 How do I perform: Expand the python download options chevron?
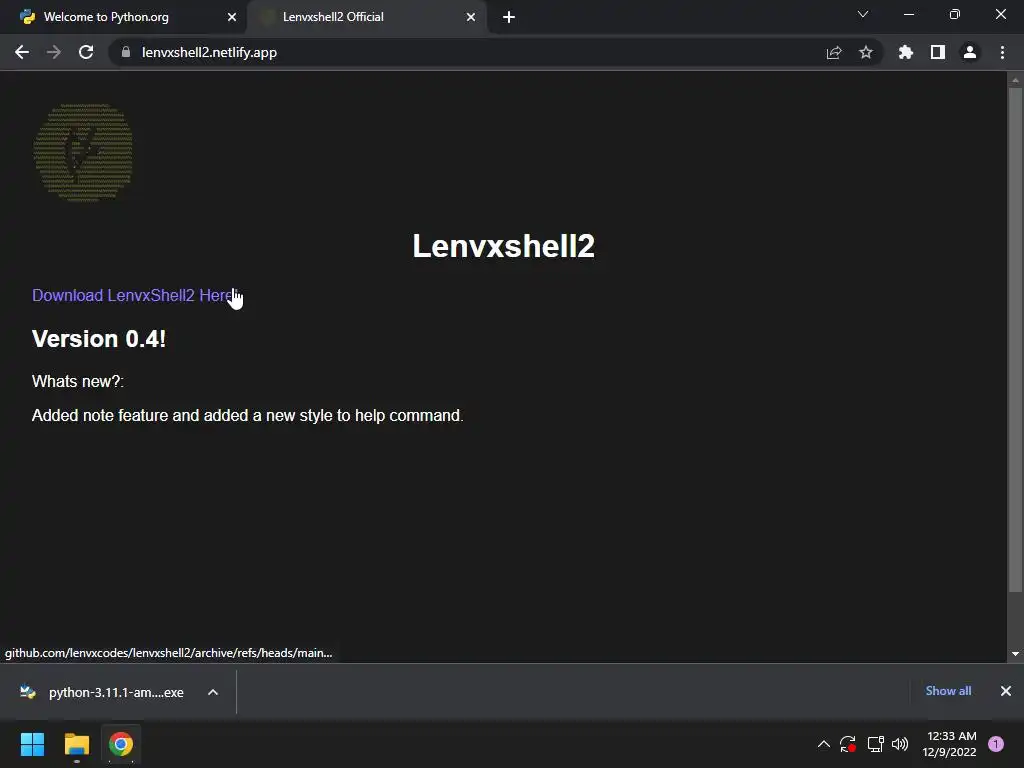click(213, 692)
